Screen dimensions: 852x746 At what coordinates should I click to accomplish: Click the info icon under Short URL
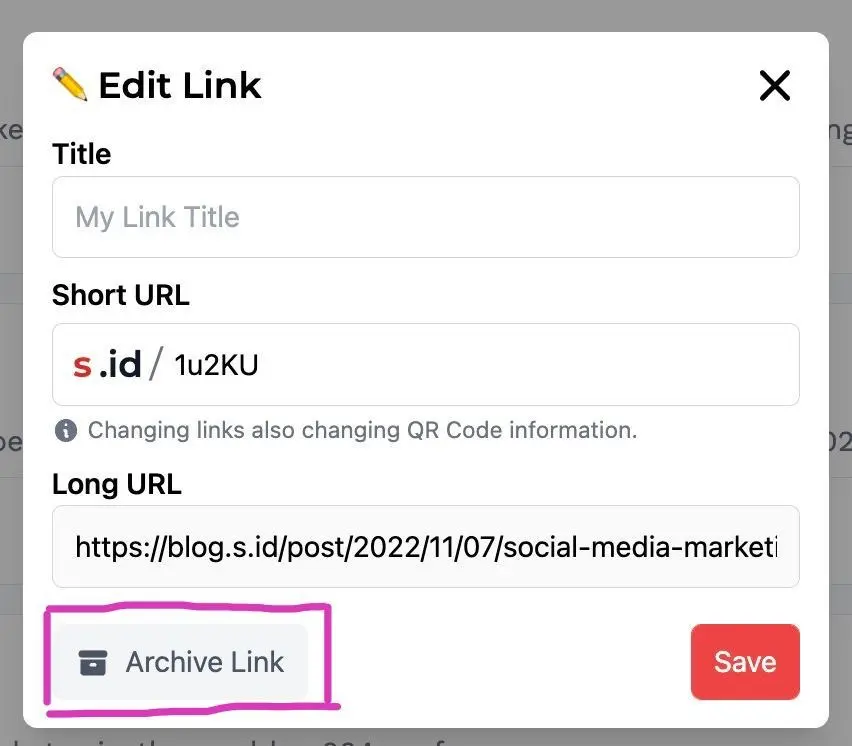[66, 431]
